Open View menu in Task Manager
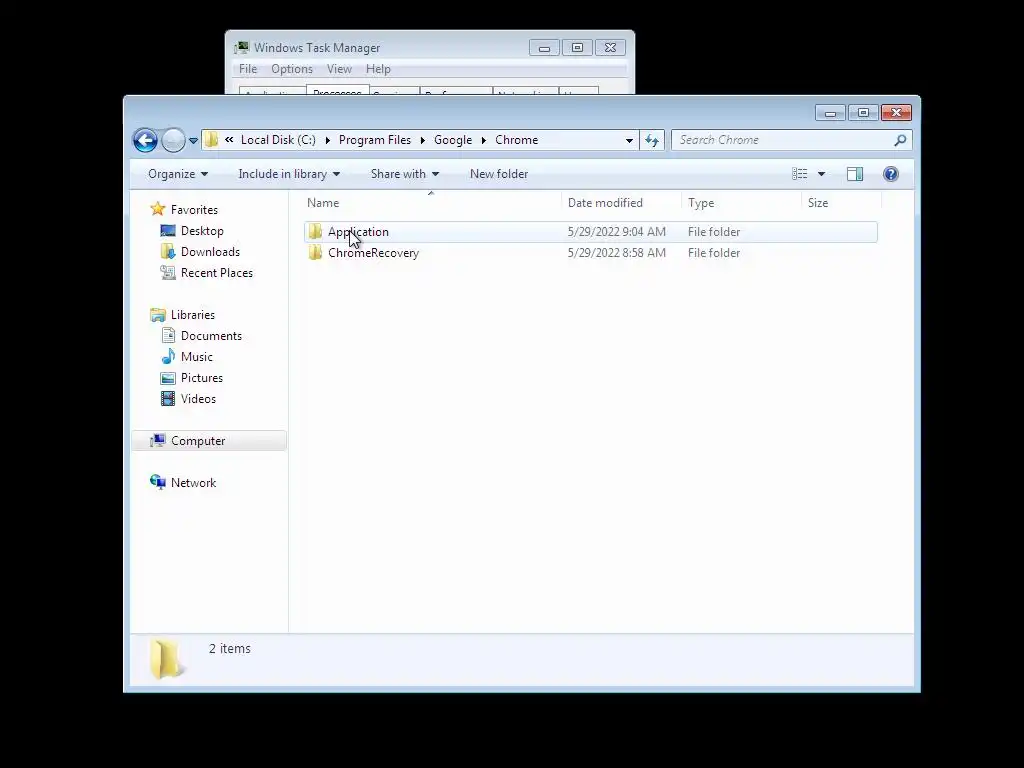This screenshot has height=768, width=1024. click(x=339, y=69)
